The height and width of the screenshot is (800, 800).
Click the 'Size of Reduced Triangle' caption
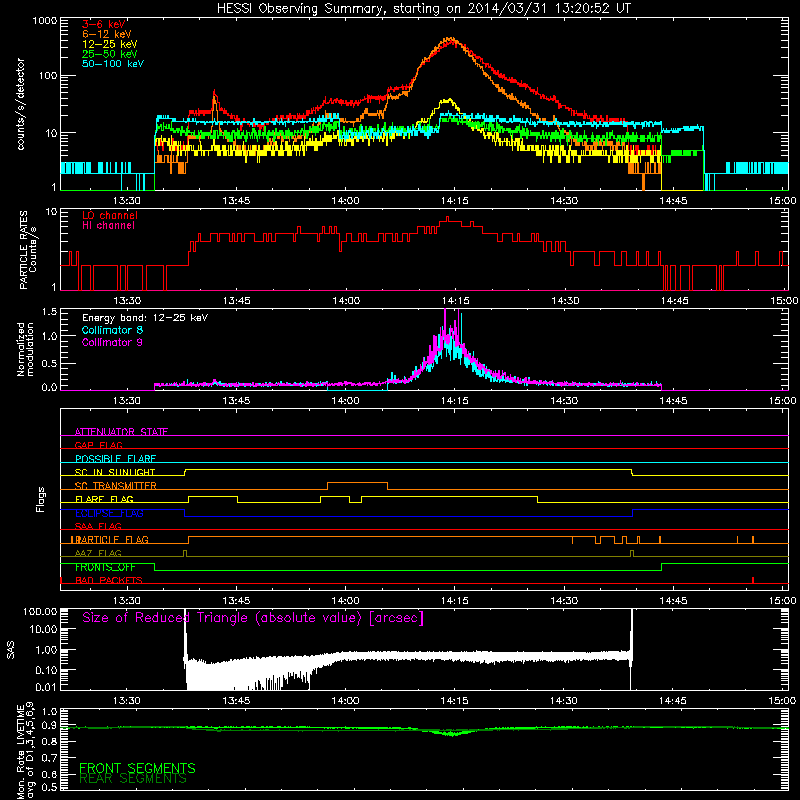(253, 618)
